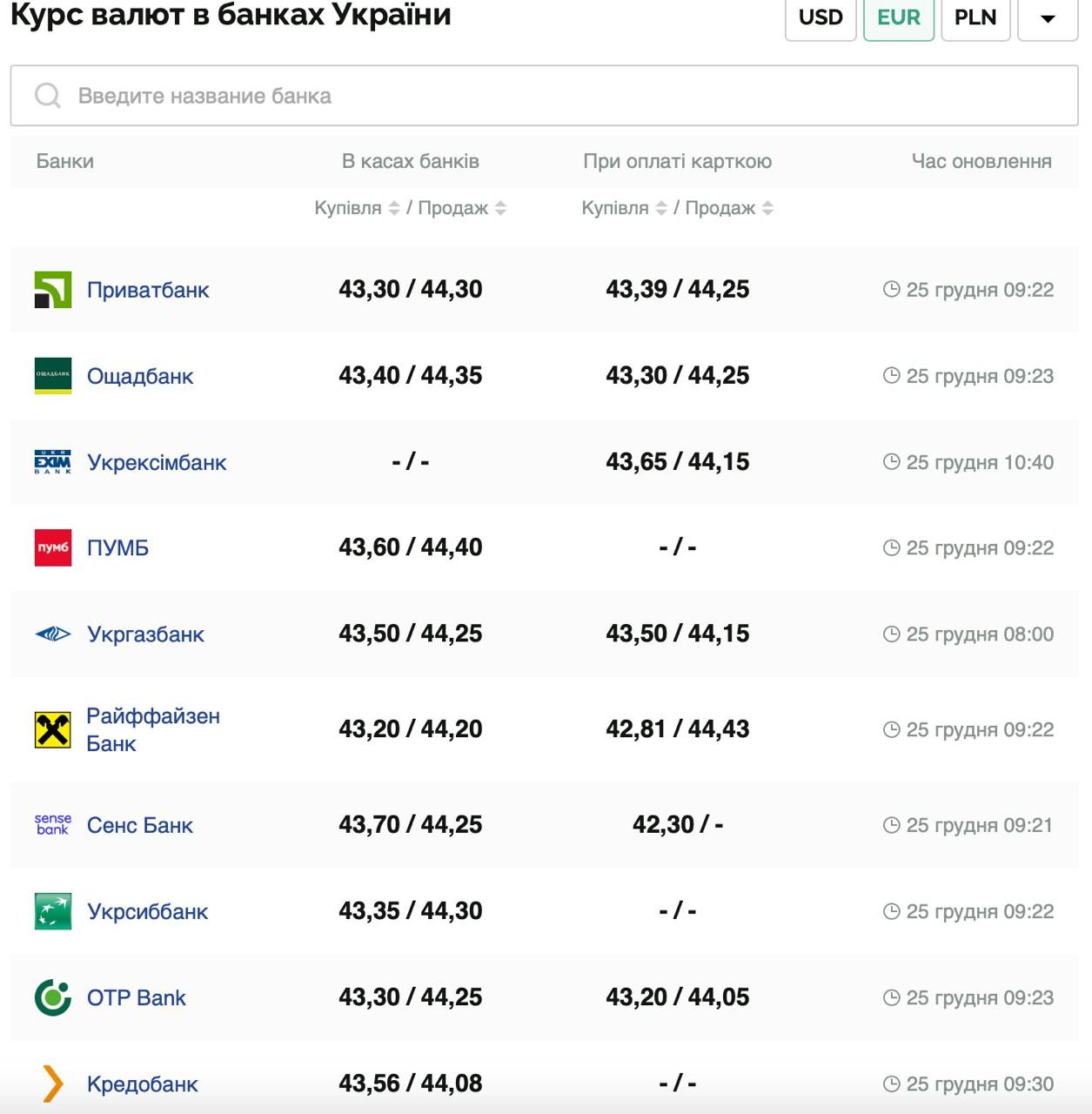Sort by cash desk Купівля rate
Image resolution: width=1092 pixels, height=1114 pixels.
coord(393,208)
